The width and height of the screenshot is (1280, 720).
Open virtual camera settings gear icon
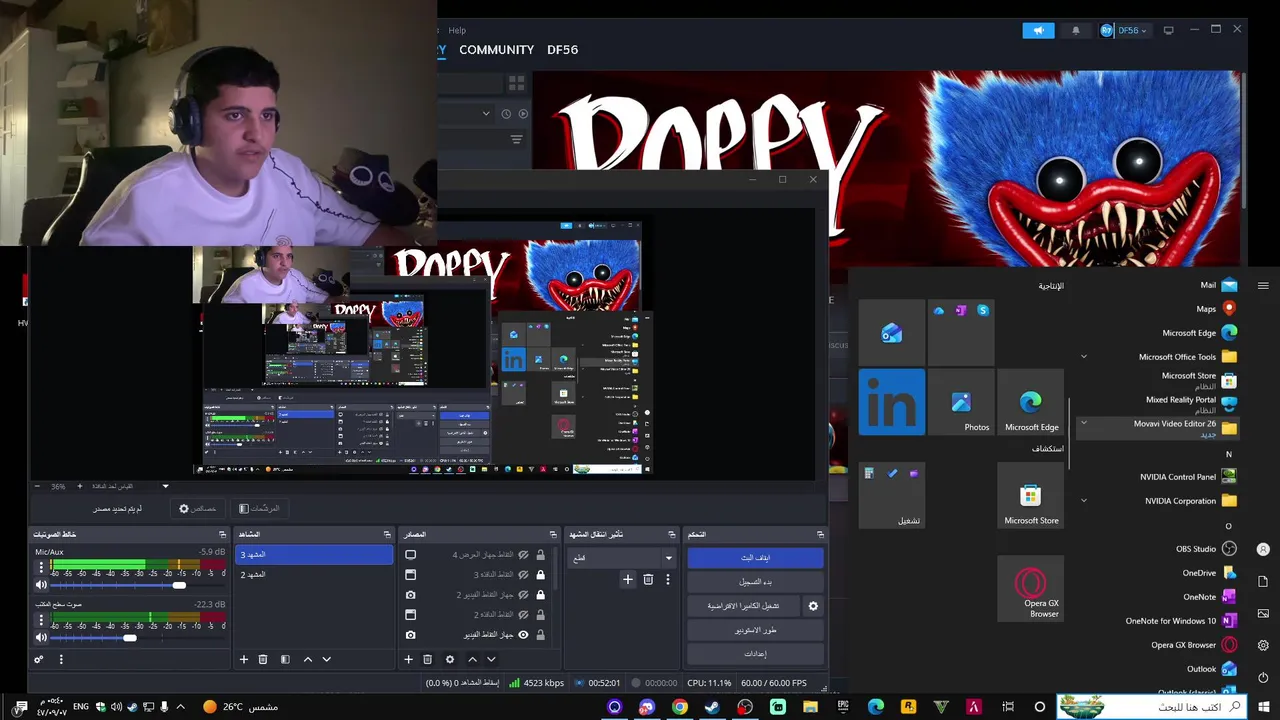(x=813, y=606)
